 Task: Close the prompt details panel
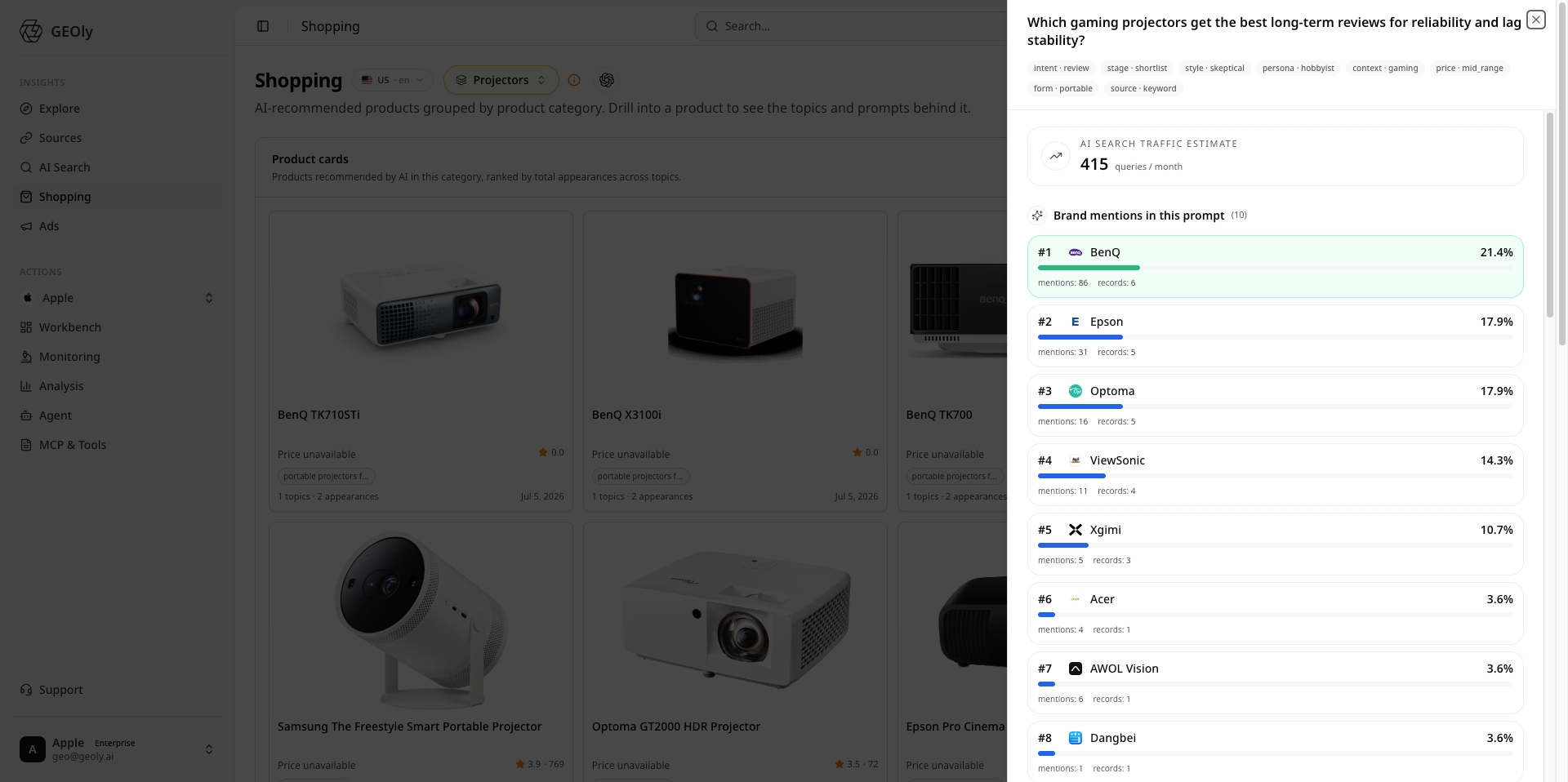pyautogui.click(x=1536, y=20)
